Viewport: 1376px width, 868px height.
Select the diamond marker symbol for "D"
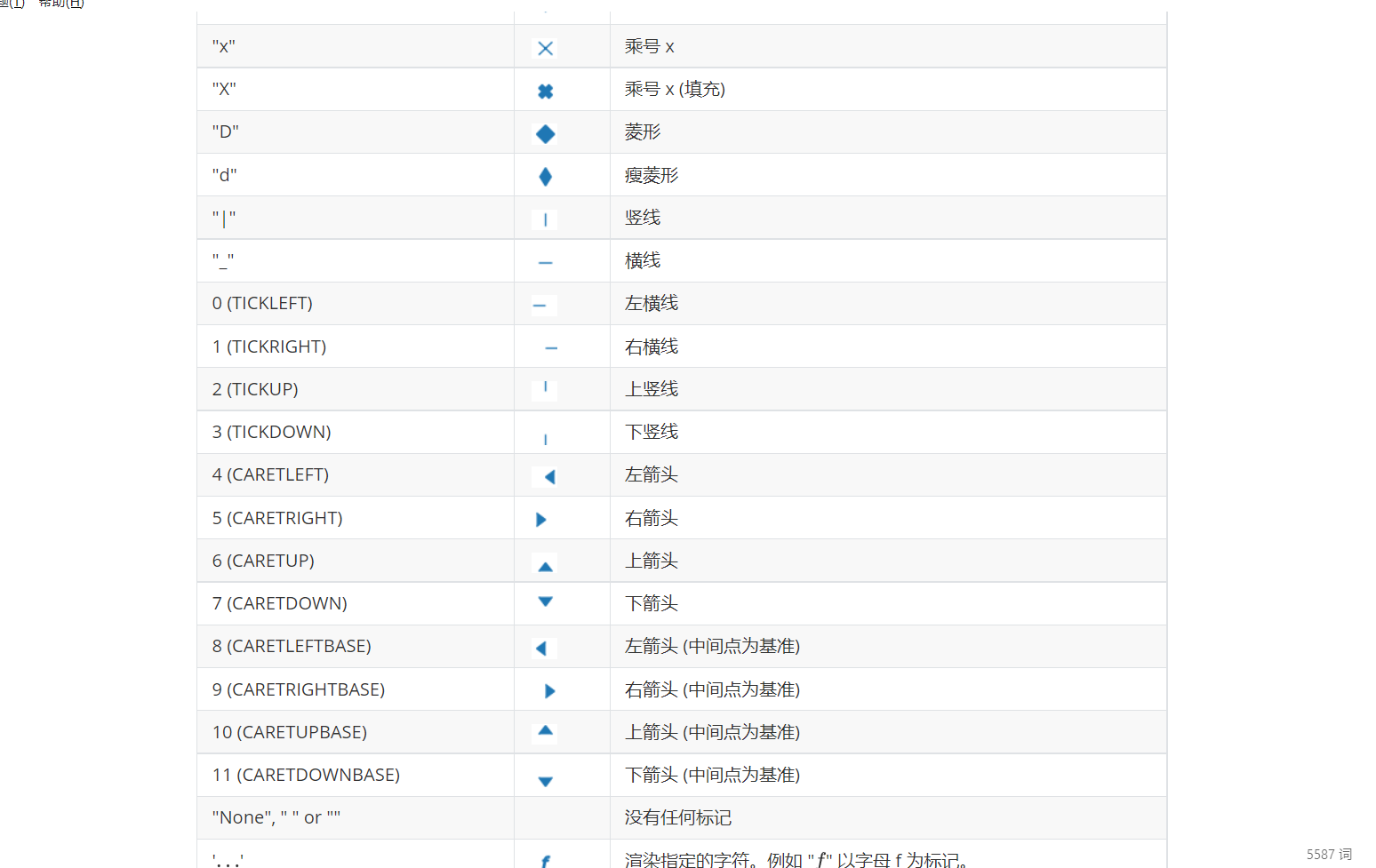point(545,133)
